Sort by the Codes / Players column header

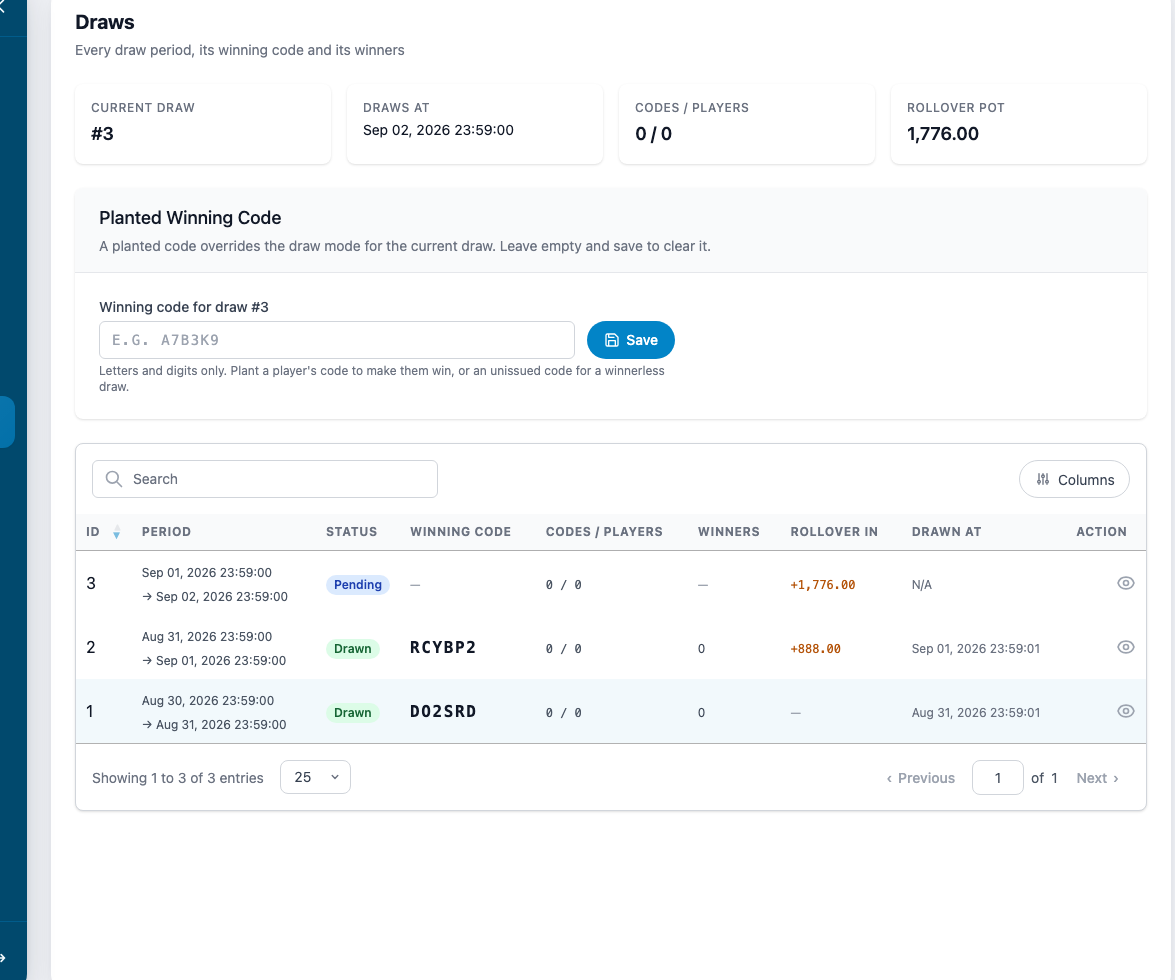(604, 532)
